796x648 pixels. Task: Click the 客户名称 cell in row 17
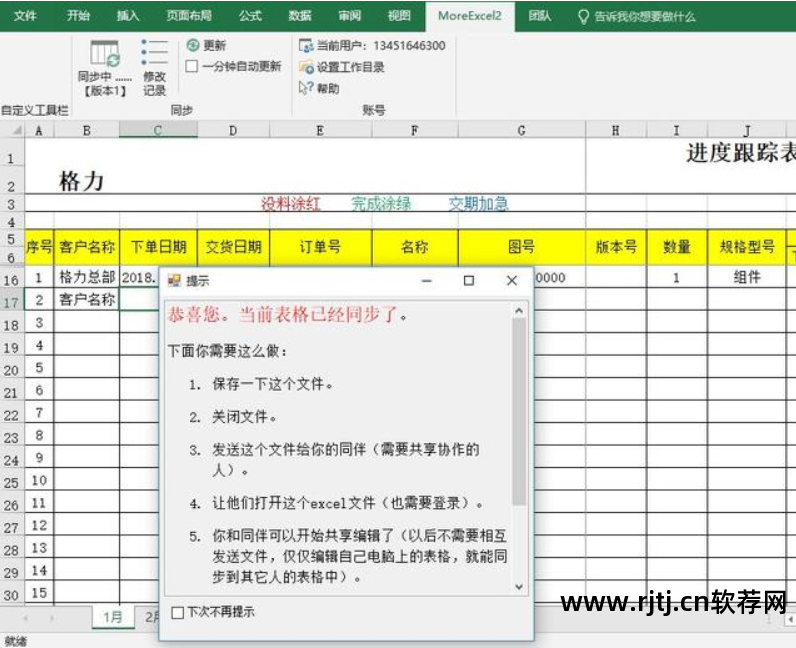pos(87,300)
